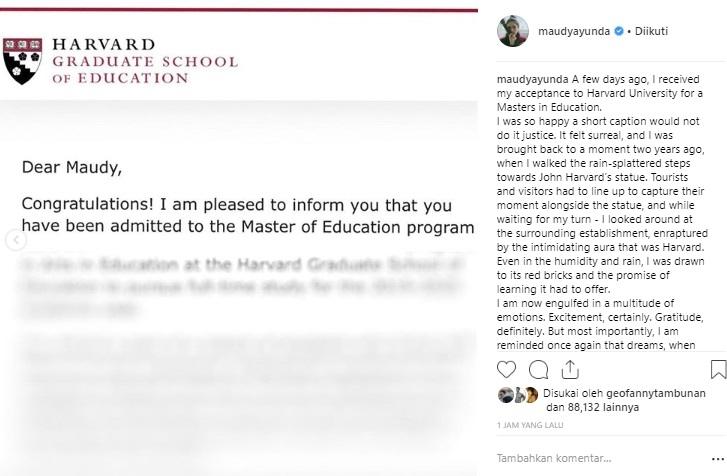Click the Harvard acceptance letter image
Screen dimensions: 727x476
(x=240, y=300)
